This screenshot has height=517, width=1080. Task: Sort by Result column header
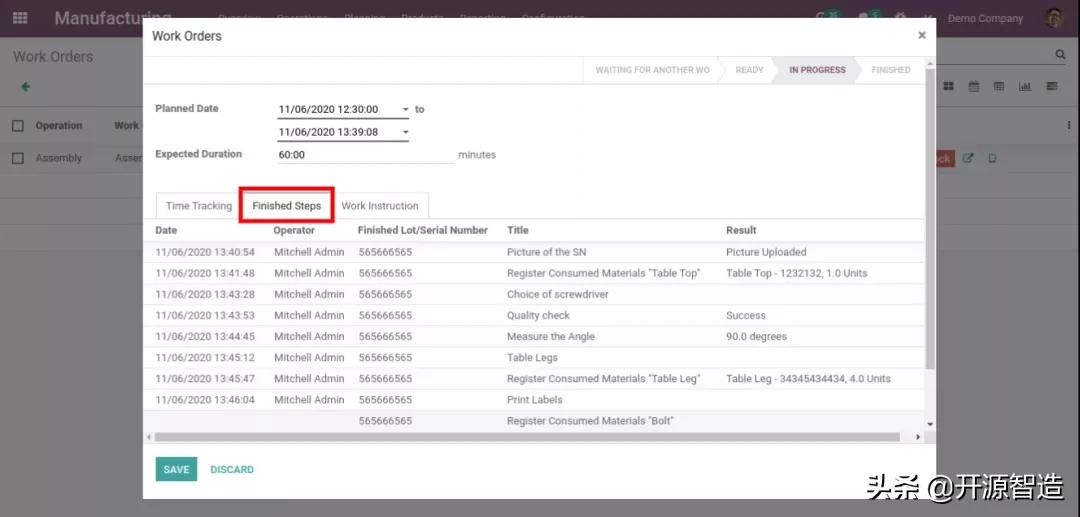741,231
